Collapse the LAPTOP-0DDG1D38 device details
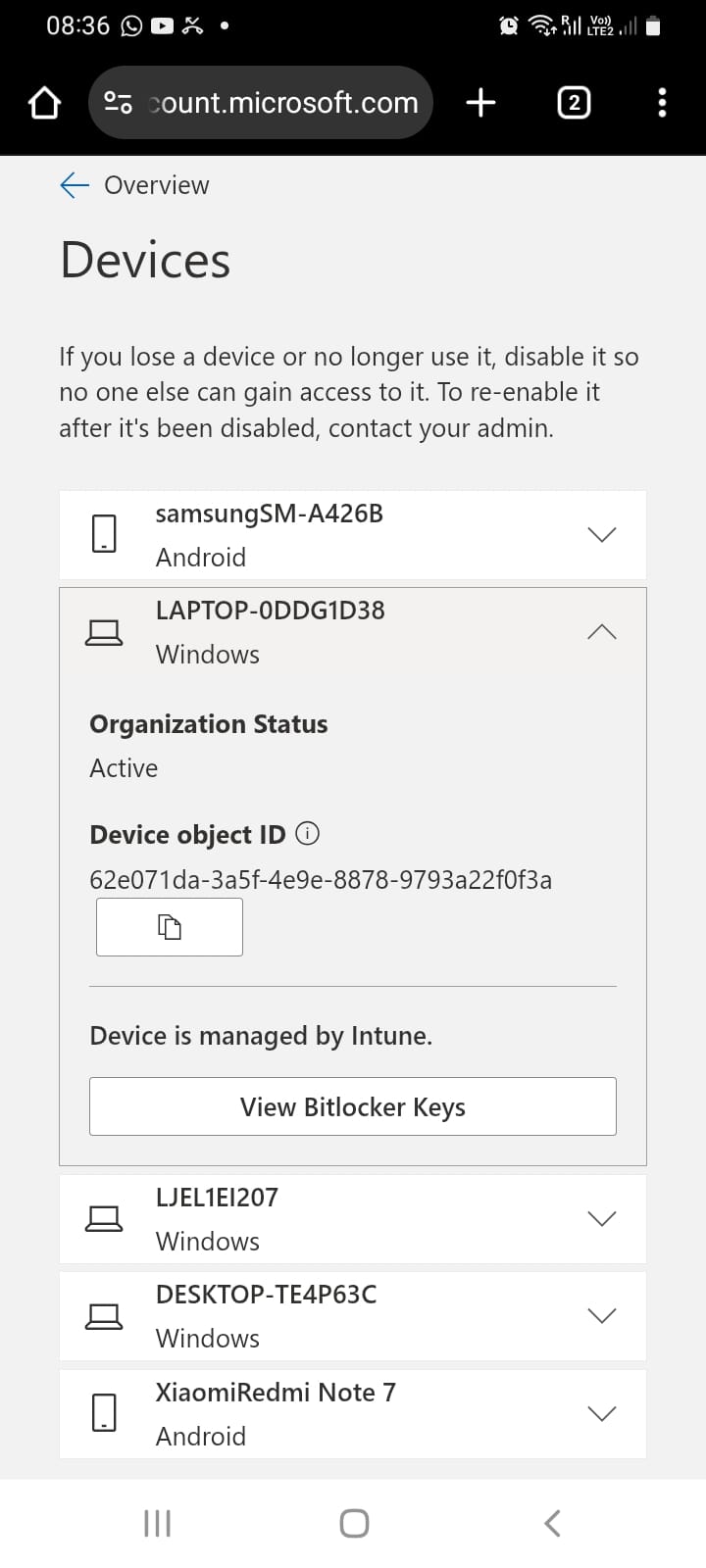The width and height of the screenshot is (706, 1568). 601,631
